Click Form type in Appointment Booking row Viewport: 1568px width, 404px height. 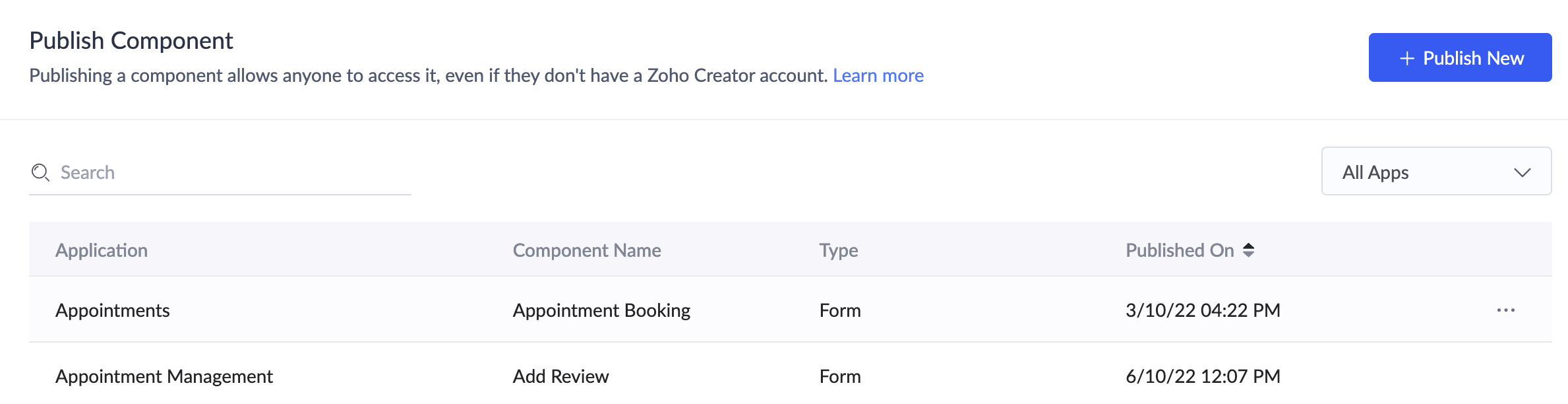[x=839, y=310]
